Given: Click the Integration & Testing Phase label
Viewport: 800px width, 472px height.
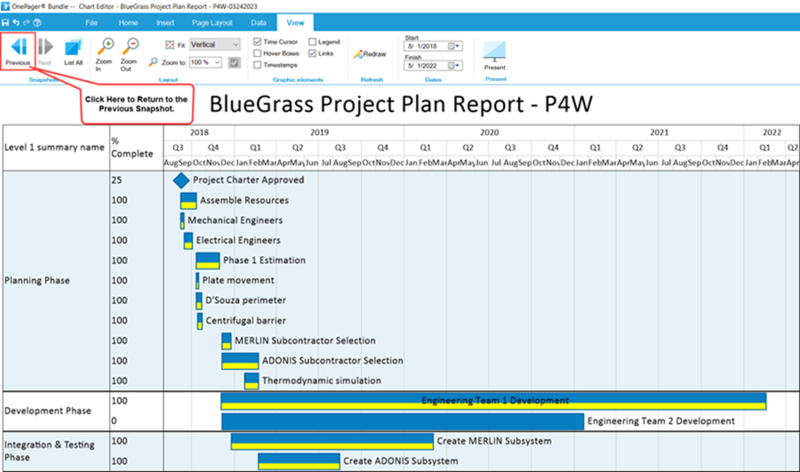Looking at the screenshot, I should click(x=49, y=451).
